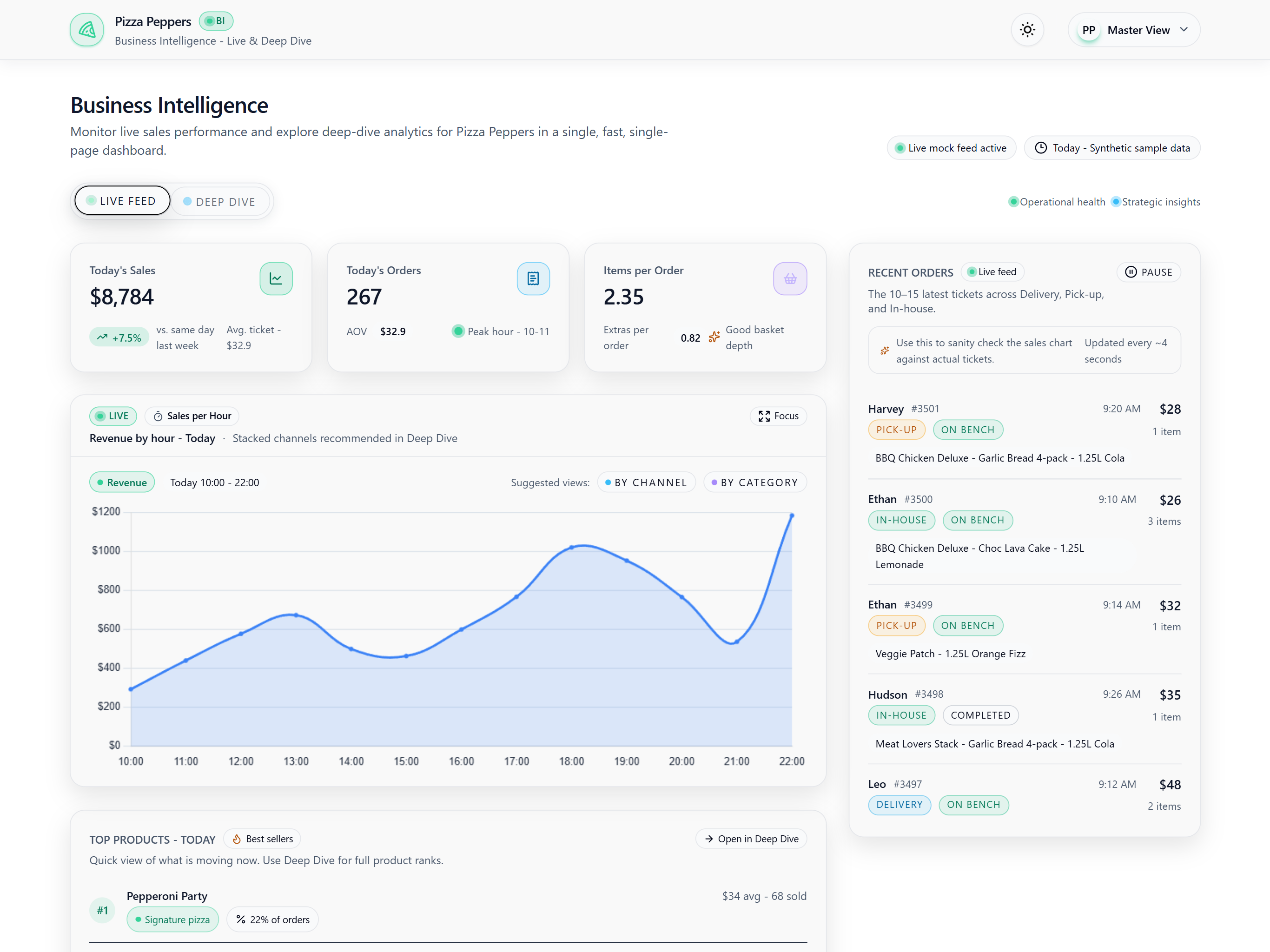Pause the recent orders live feed
Screen dimensions: 1270x952
click(x=1148, y=272)
